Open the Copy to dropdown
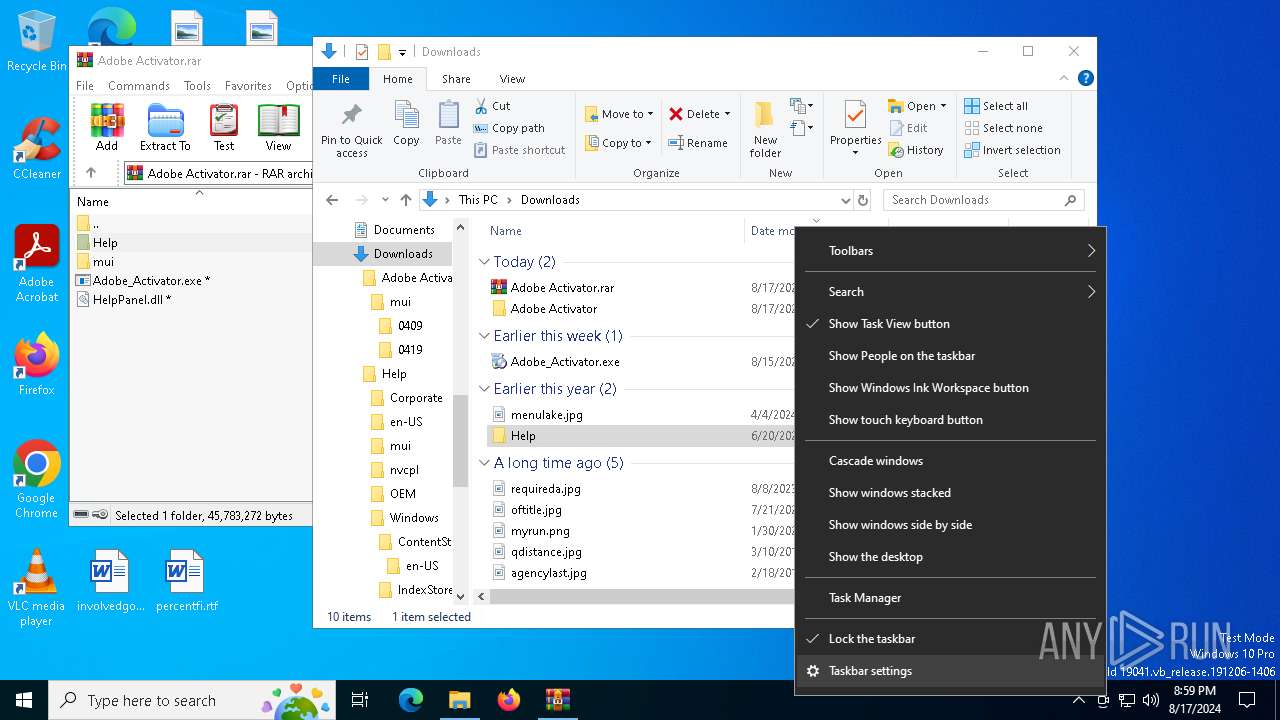This screenshot has width=1280, height=720. [619, 143]
